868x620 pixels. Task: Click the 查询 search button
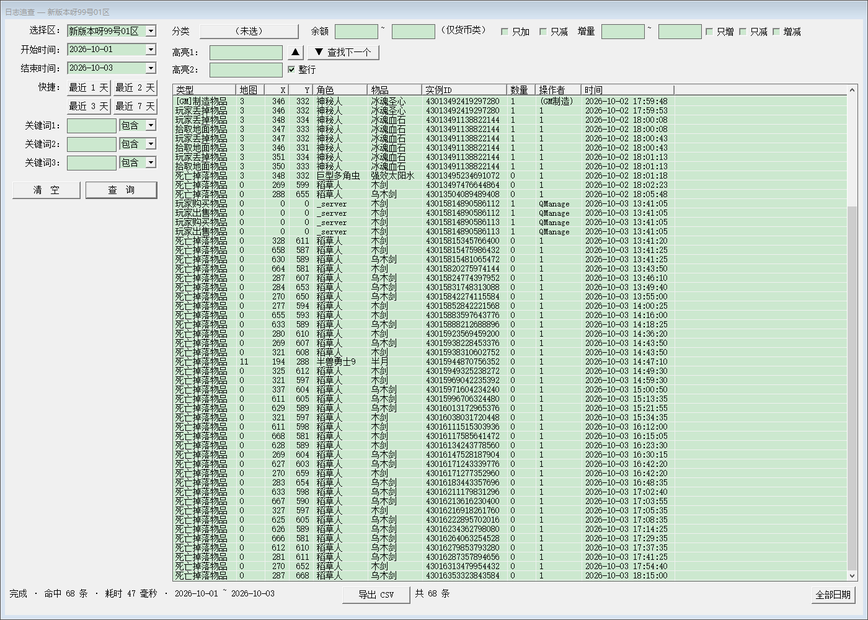coord(121,190)
